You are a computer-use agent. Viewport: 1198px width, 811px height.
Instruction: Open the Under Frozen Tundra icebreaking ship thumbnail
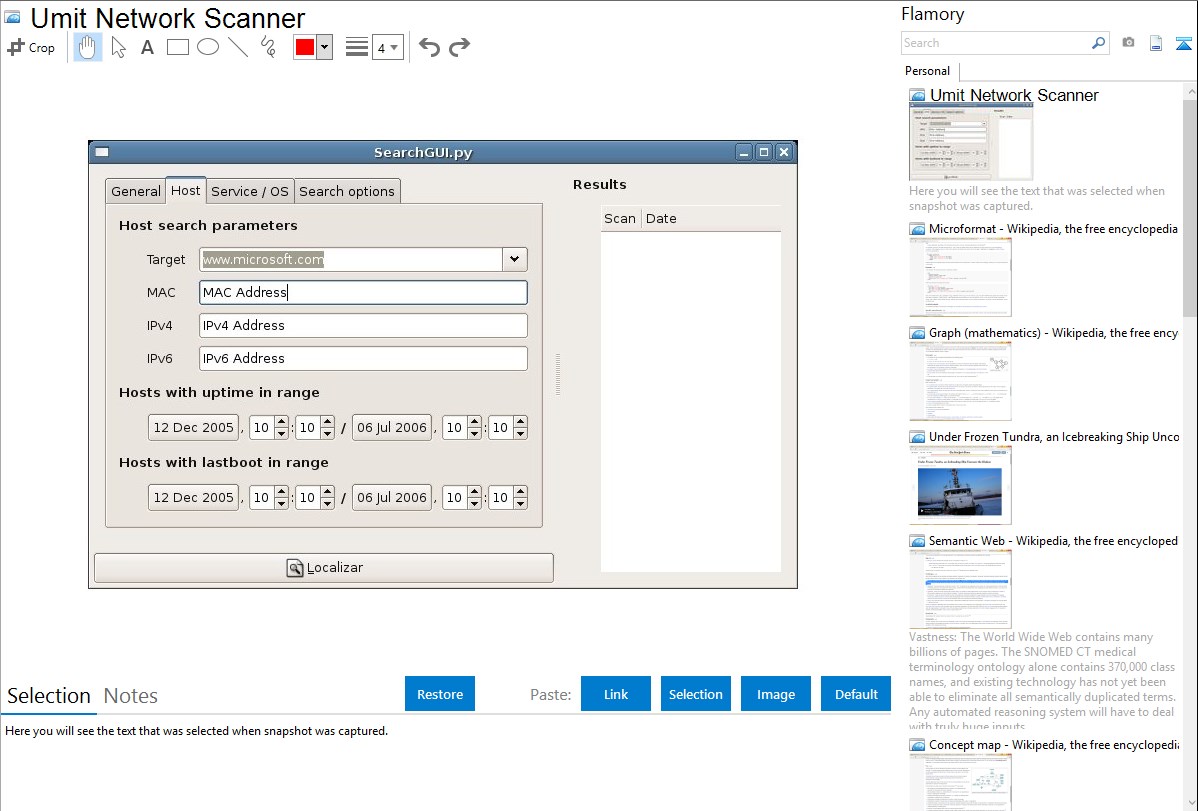tap(960, 485)
